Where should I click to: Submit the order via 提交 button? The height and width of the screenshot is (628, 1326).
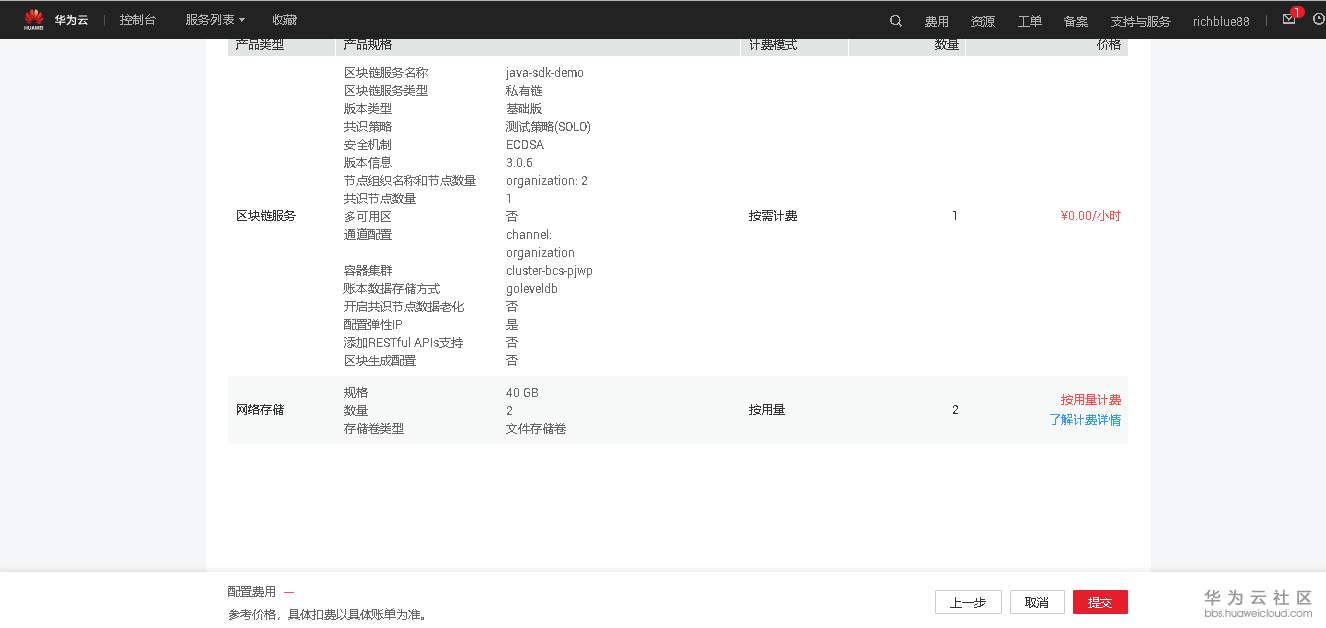tap(1100, 602)
